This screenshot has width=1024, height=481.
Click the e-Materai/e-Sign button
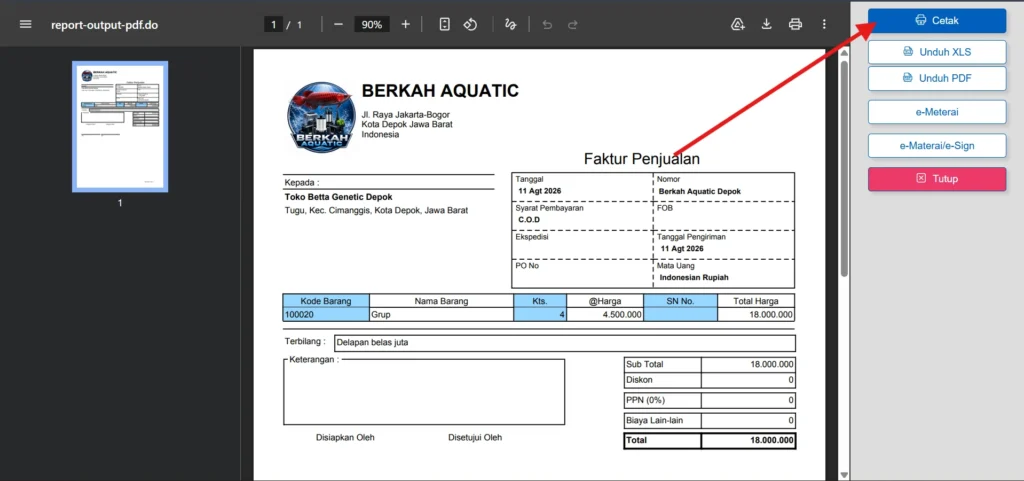937,146
